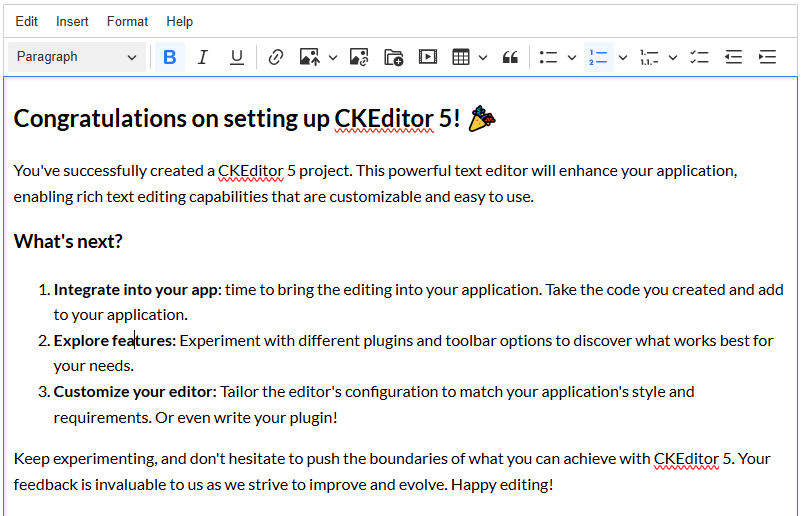Viewport: 805px width, 516px height.
Task: Insert media embed icon
Action: pos(428,57)
